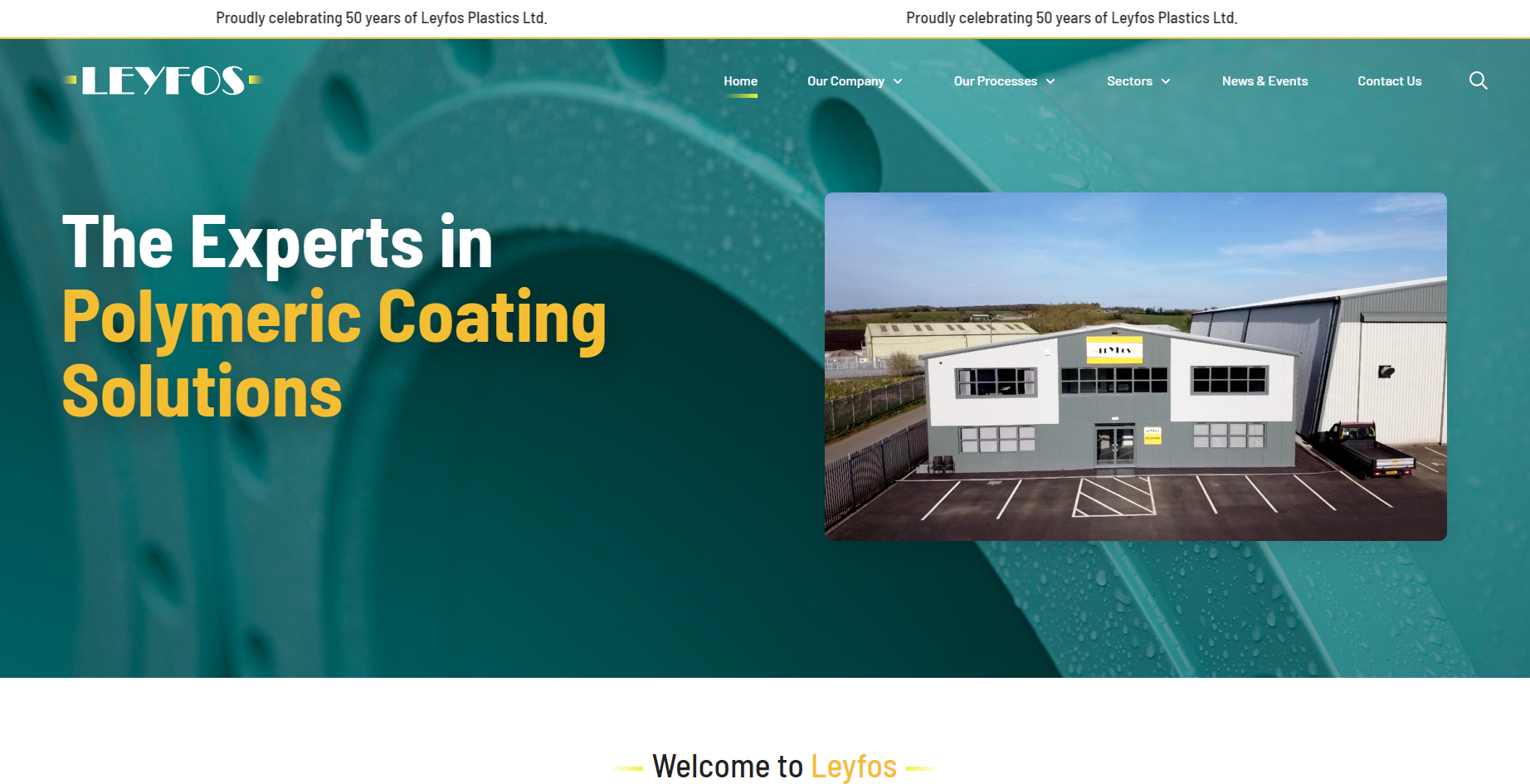Click the white 'The Experts in' headline

coord(277,242)
